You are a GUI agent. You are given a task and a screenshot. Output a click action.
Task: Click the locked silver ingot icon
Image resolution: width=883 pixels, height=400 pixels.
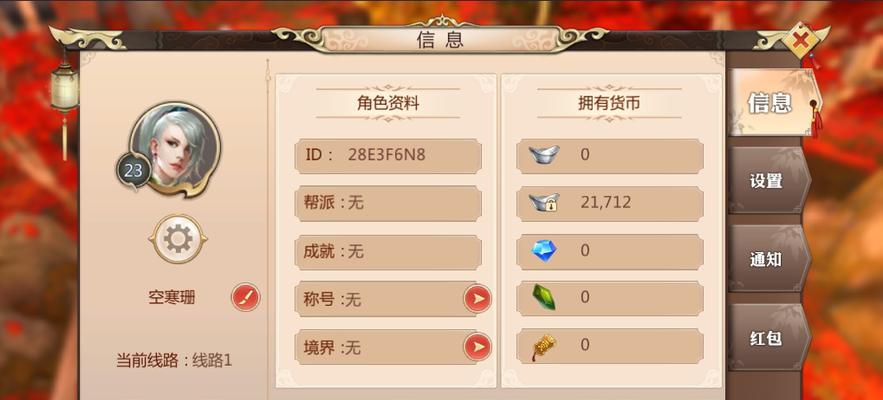tap(544, 202)
